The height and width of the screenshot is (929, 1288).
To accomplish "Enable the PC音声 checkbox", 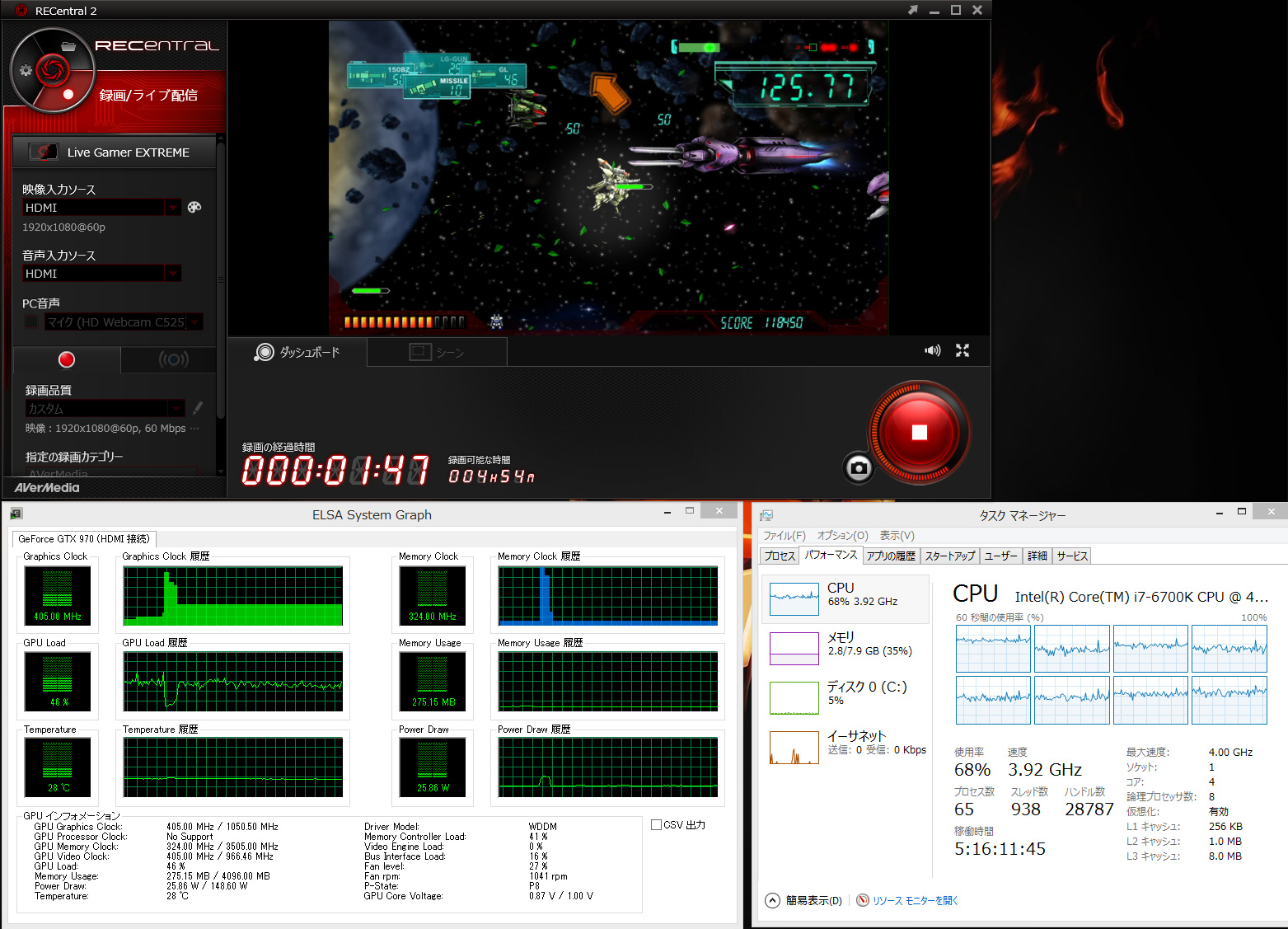I will click(31, 322).
